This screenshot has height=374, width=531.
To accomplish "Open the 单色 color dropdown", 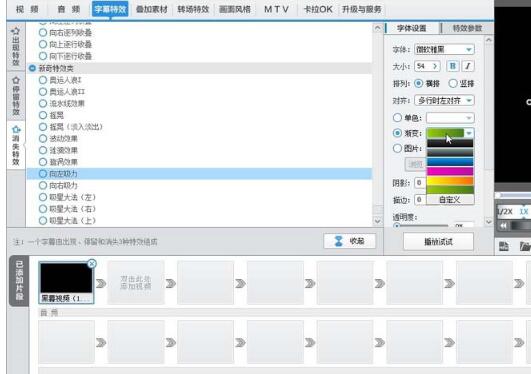I will (469, 118).
